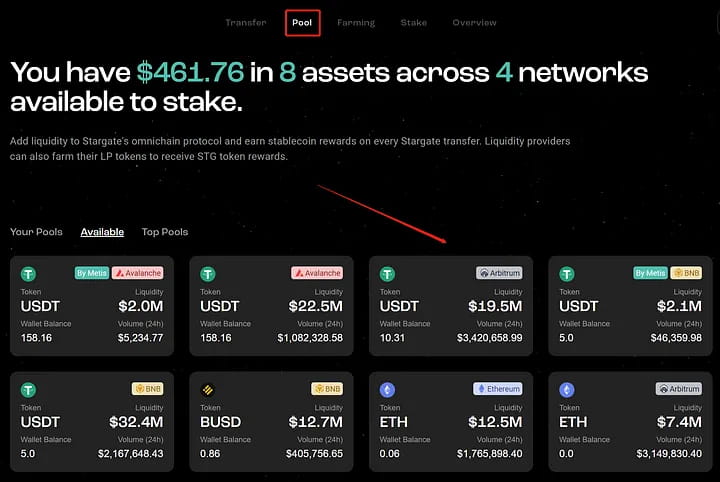
Task: Switch to the Top Pools filter
Action: (164, 232)
